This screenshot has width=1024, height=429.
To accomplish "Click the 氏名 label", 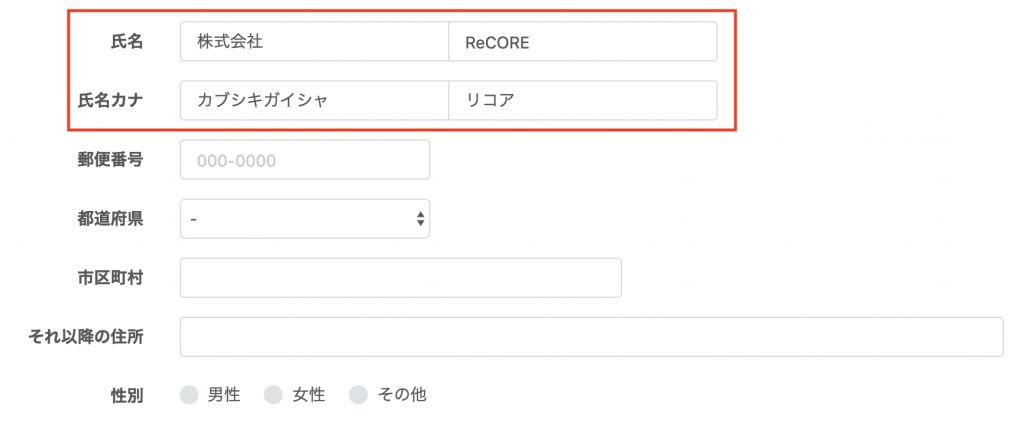I will click(x=127, y=42).
